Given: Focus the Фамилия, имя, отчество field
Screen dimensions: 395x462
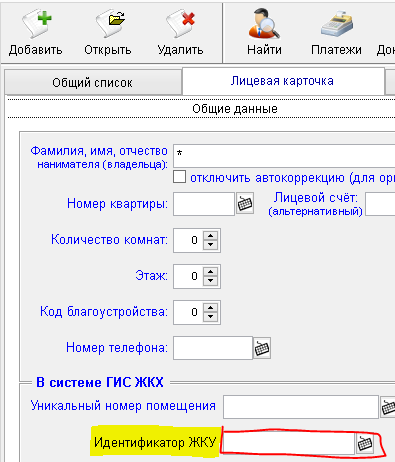Looking at the screenshot, I should point(284,156).
